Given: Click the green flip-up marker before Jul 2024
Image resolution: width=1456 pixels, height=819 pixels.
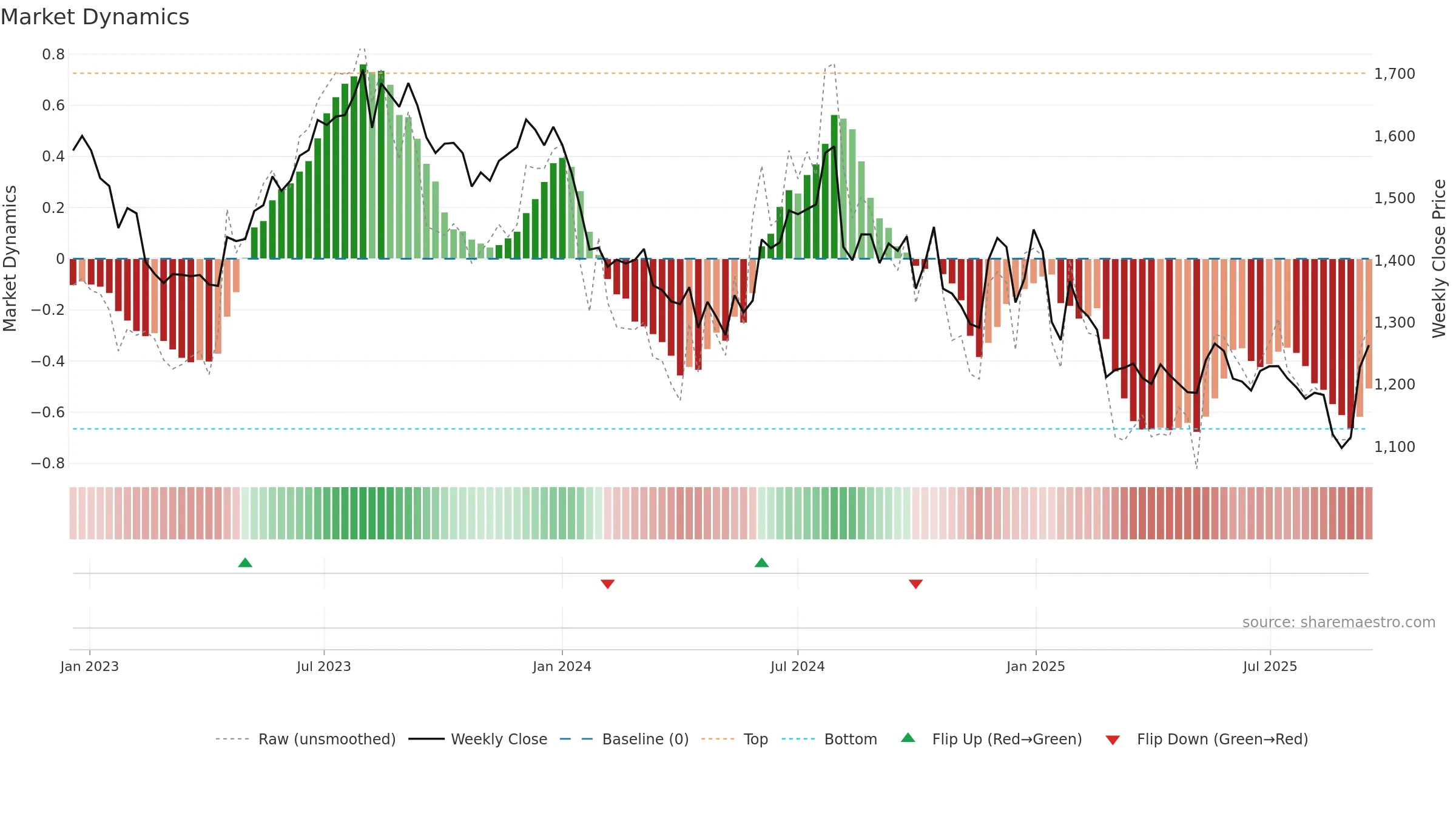Looking at the screenshot, I should pyautogui.click(x=761, y=562).
